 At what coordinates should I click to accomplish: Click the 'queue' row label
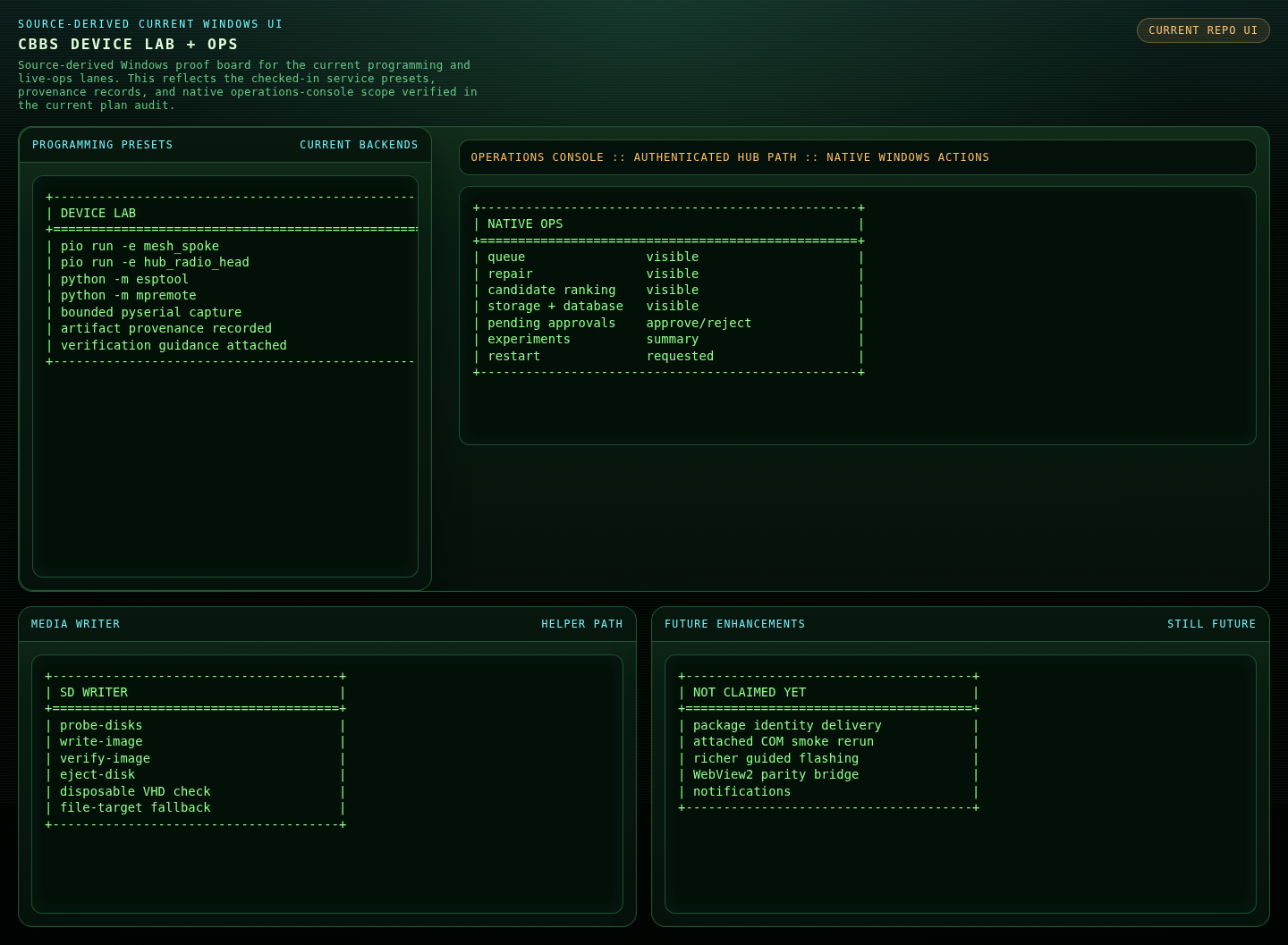click(506, 257)
